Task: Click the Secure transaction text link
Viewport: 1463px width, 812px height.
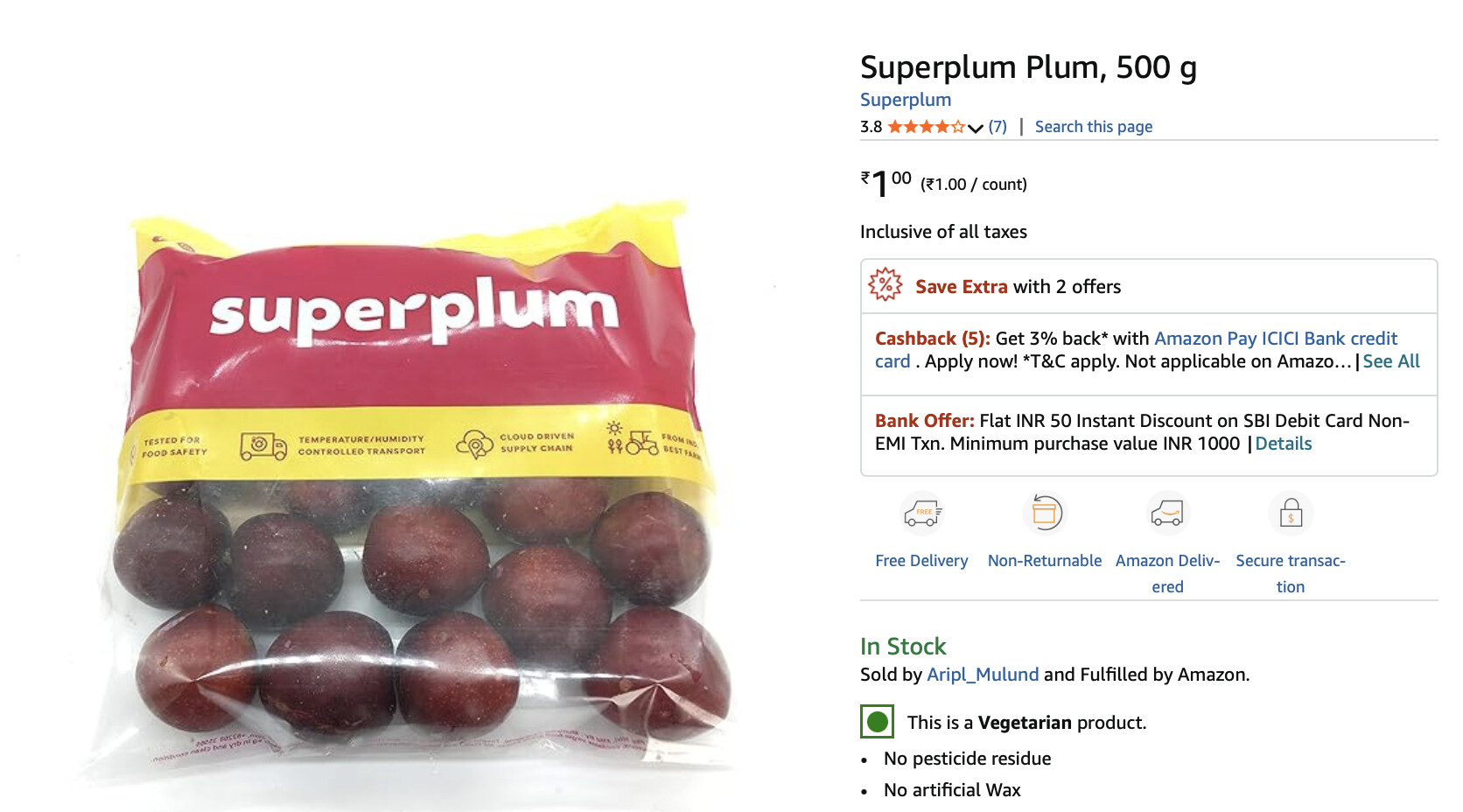Action: (1291, 573)
